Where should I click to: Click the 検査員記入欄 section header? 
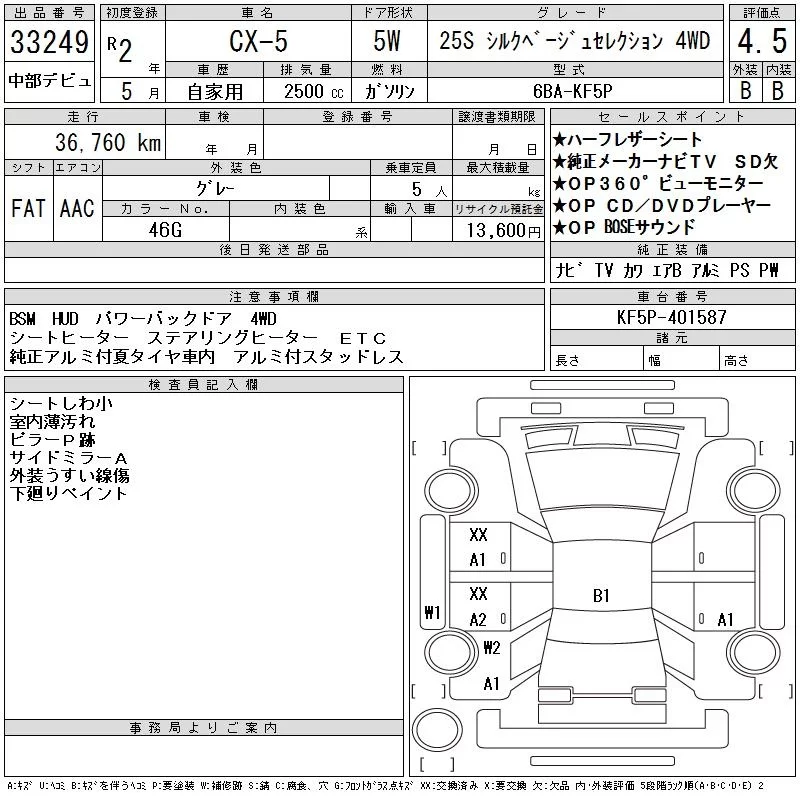pos(203,384)
